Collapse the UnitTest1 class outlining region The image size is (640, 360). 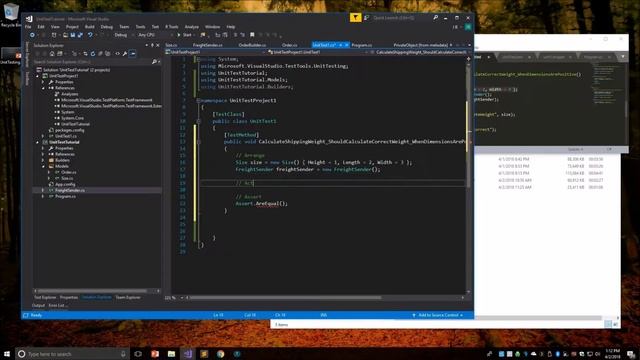pos(199,121)
